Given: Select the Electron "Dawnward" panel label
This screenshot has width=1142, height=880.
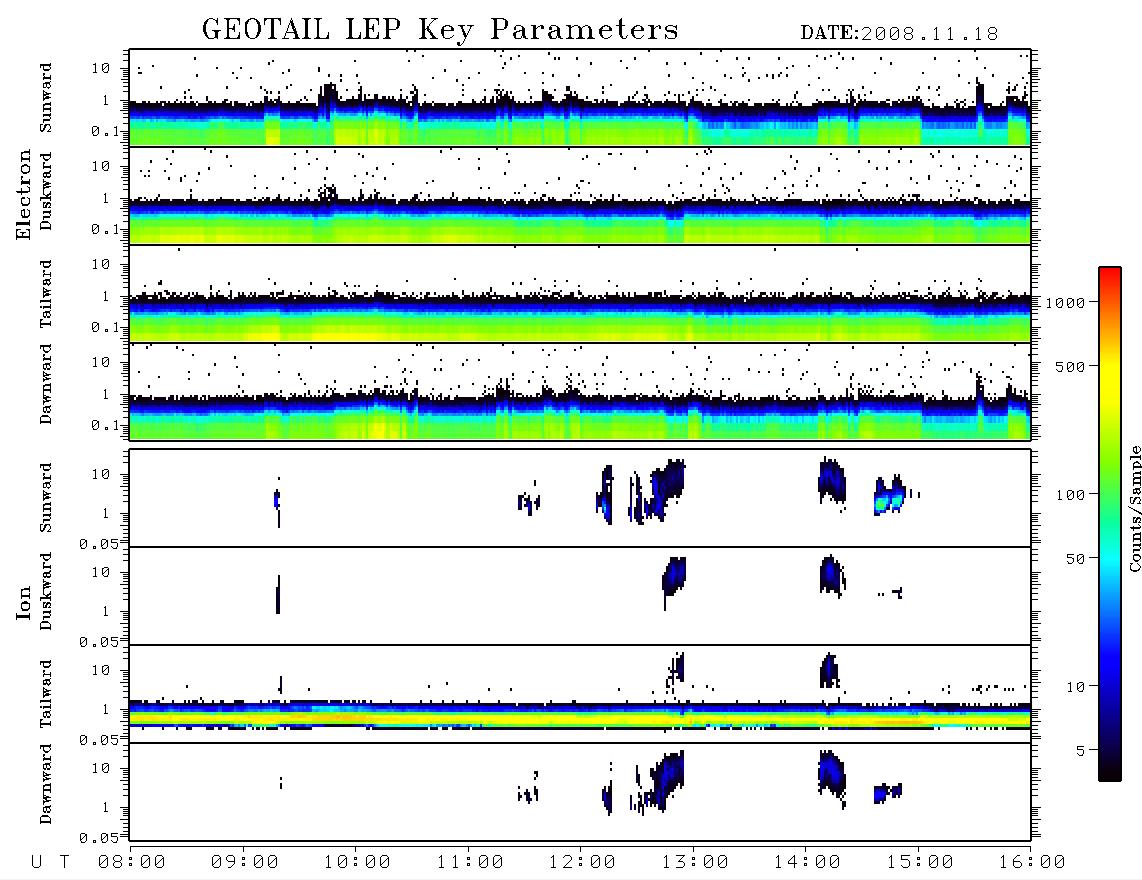Looking at the screenshot, I should click(46, 384).
